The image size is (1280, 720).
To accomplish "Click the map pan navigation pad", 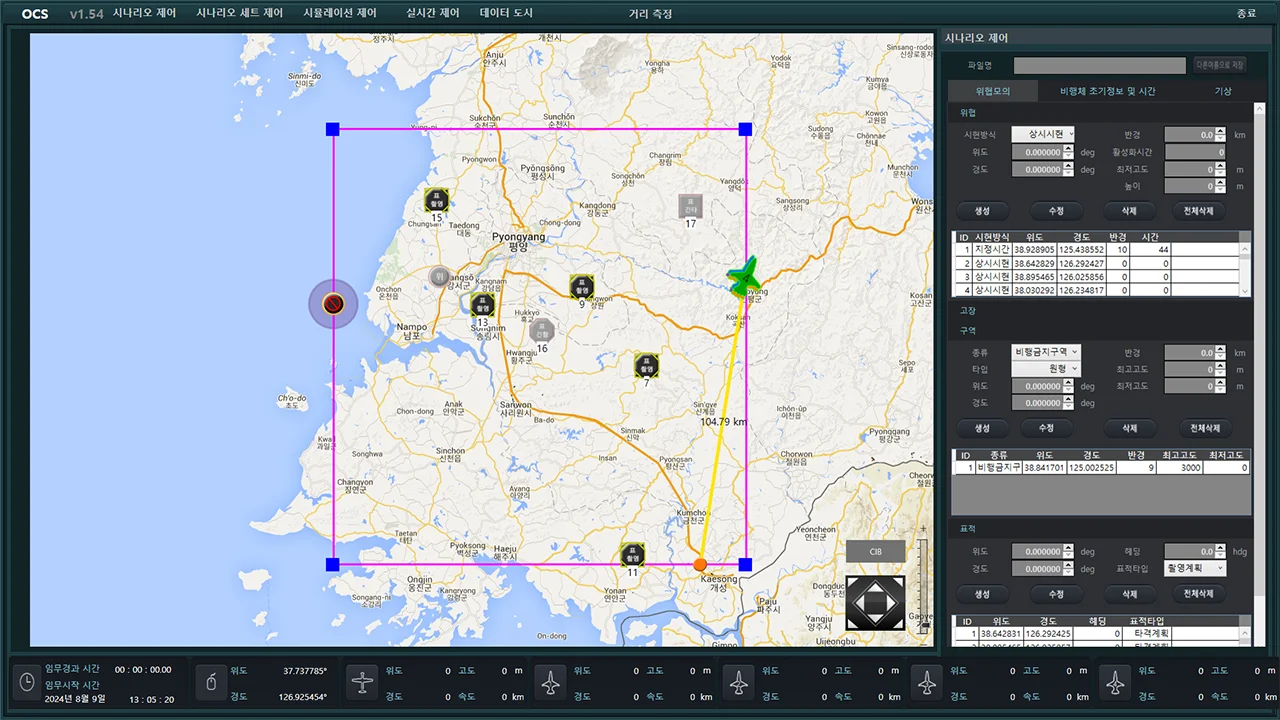I will (875, 603).
